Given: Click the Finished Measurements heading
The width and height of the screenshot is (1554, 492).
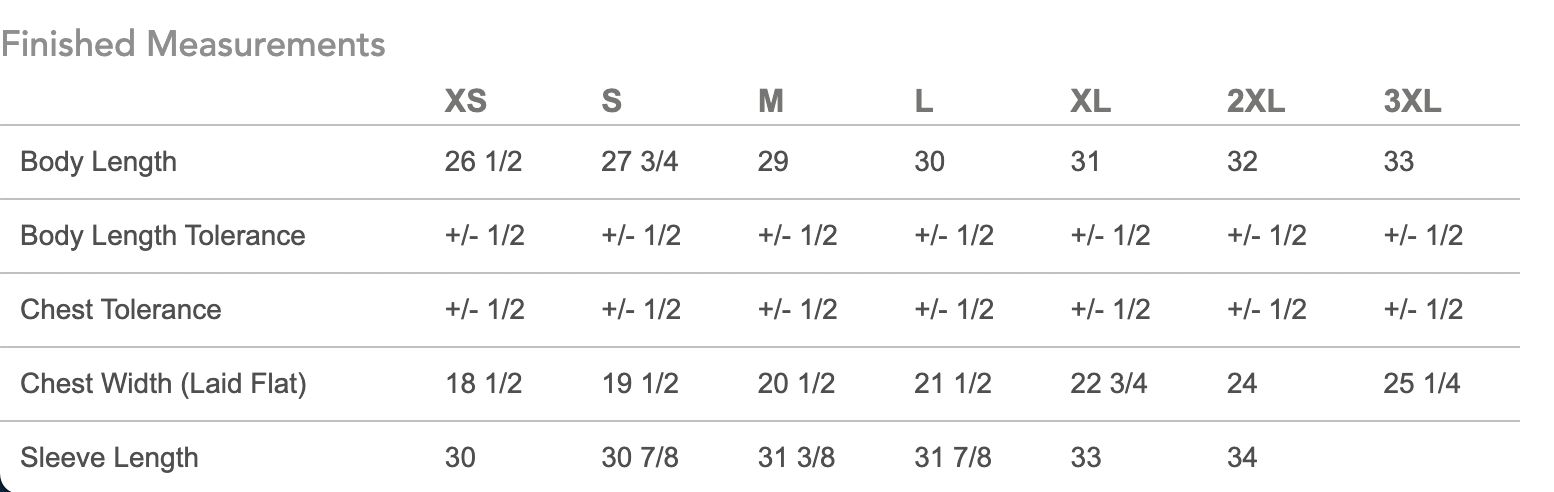Looking at the screenshot, I should 193,44.
